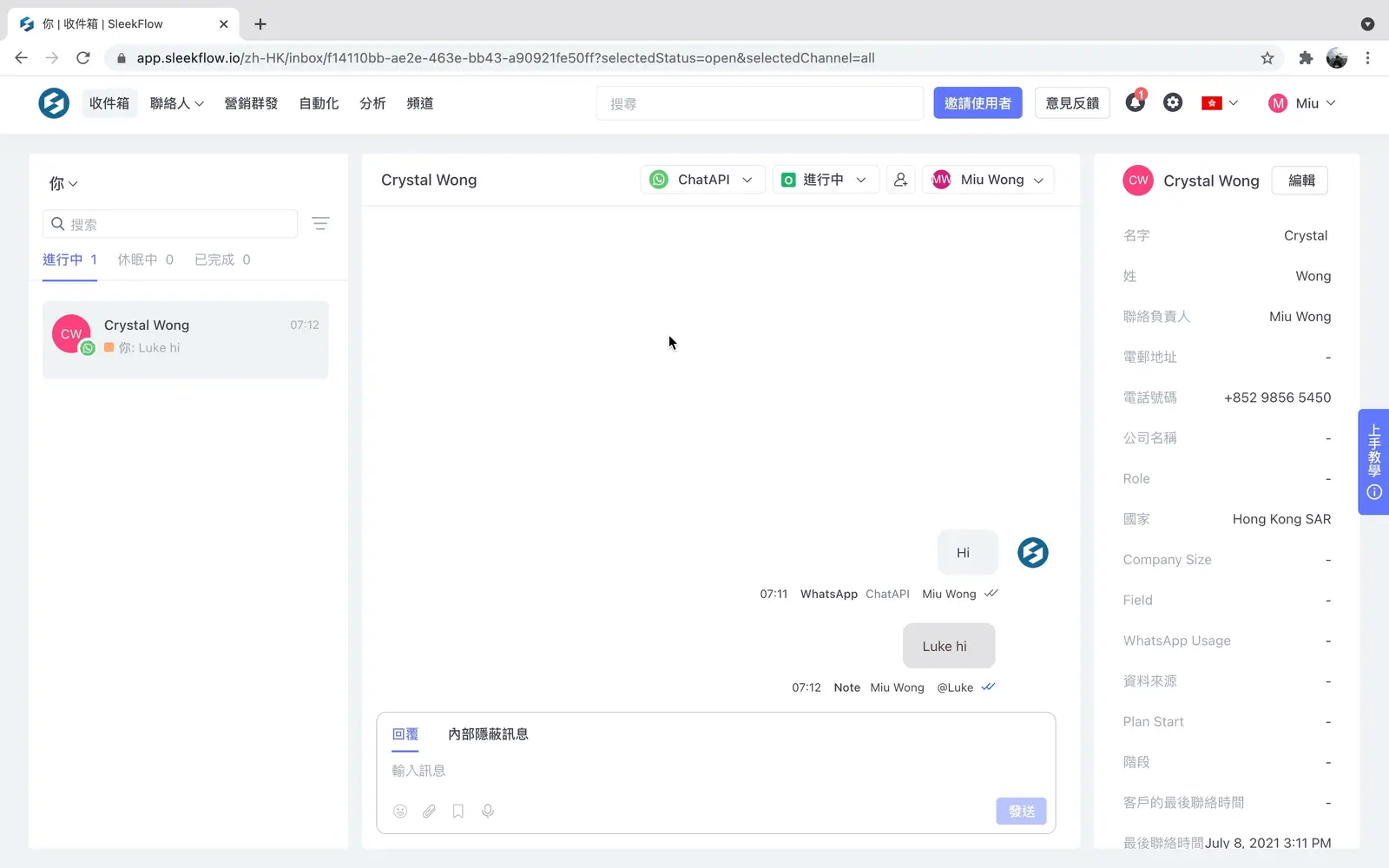Click the 編輯 button for Crystal Wong
Screen dimensions: 1389x868
tap(1300, 181)
